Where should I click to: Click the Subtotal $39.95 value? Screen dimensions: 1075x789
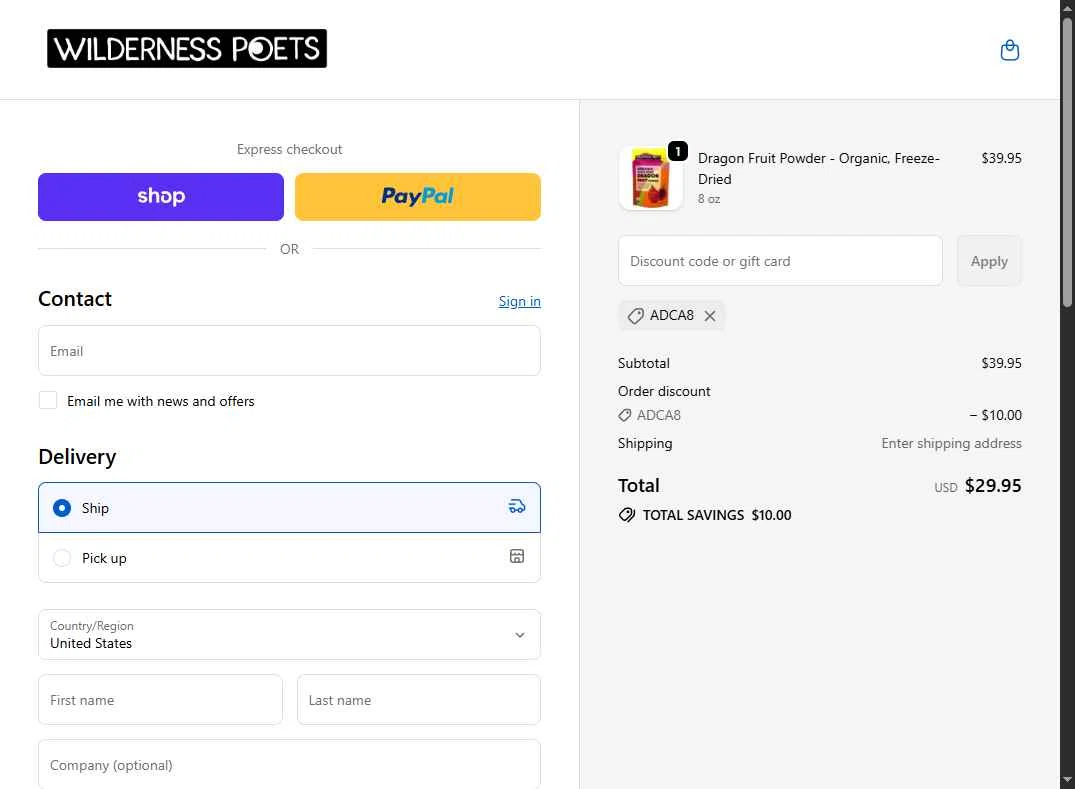click(1001, 363)
